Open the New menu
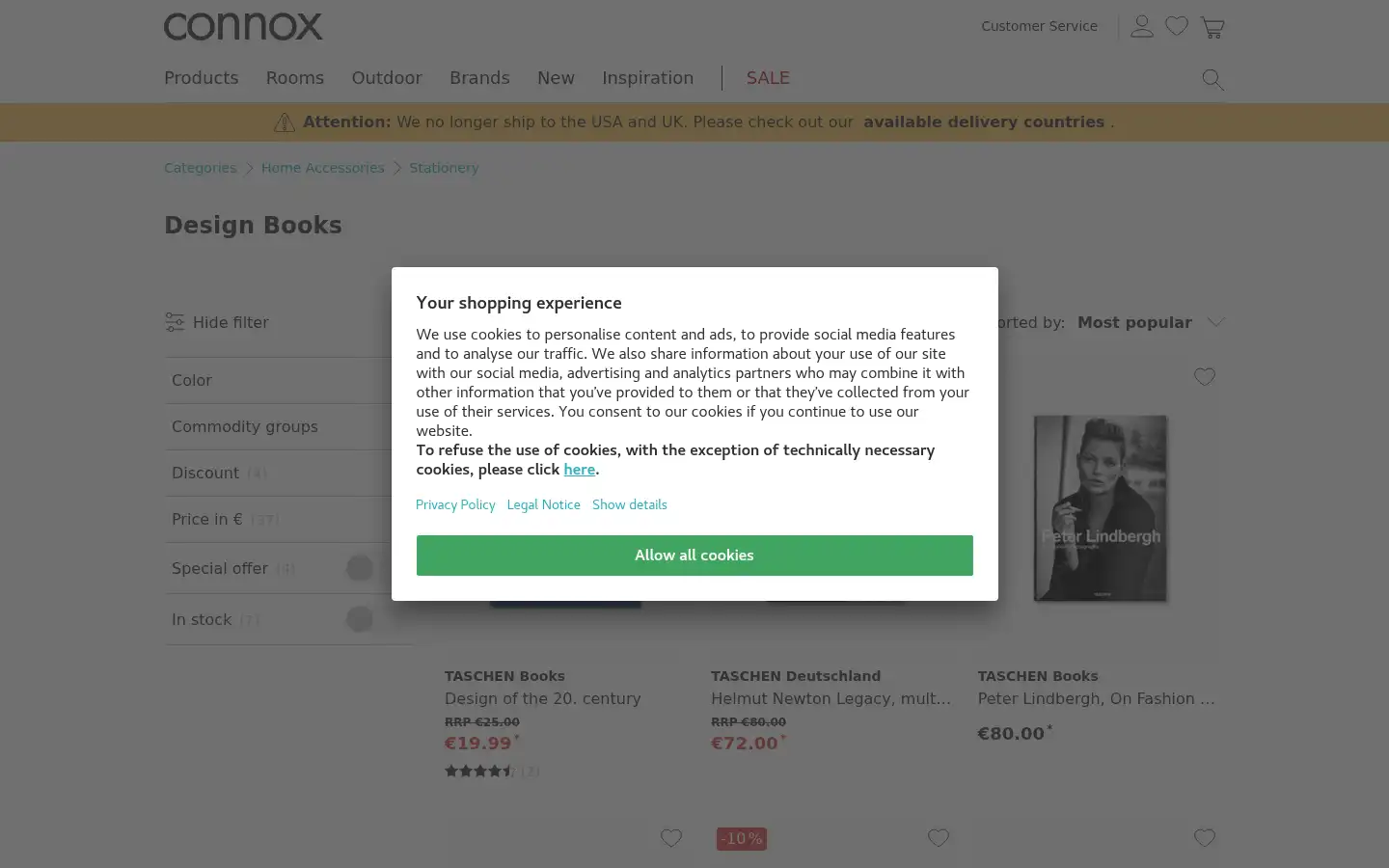The image size is (1389, 868). click(x=556, y=78)
